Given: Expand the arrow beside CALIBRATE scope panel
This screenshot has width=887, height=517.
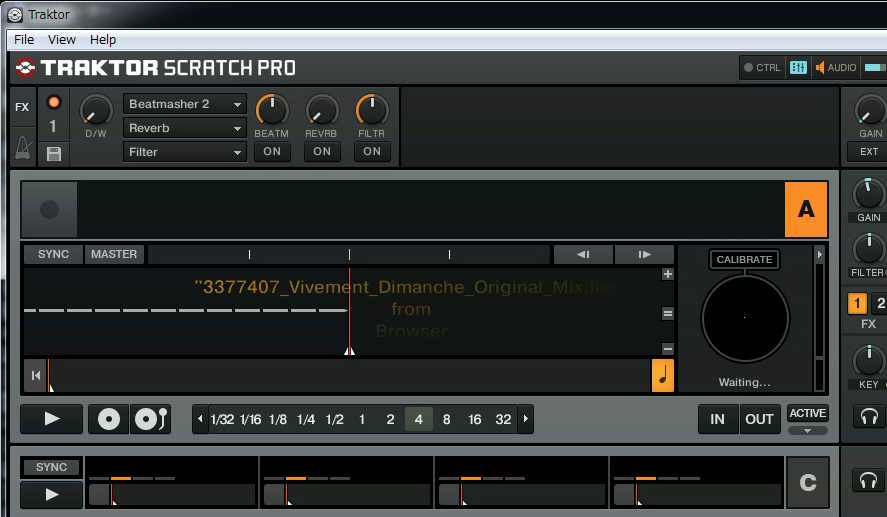Looking at the screenshot, I should (820, 255).
